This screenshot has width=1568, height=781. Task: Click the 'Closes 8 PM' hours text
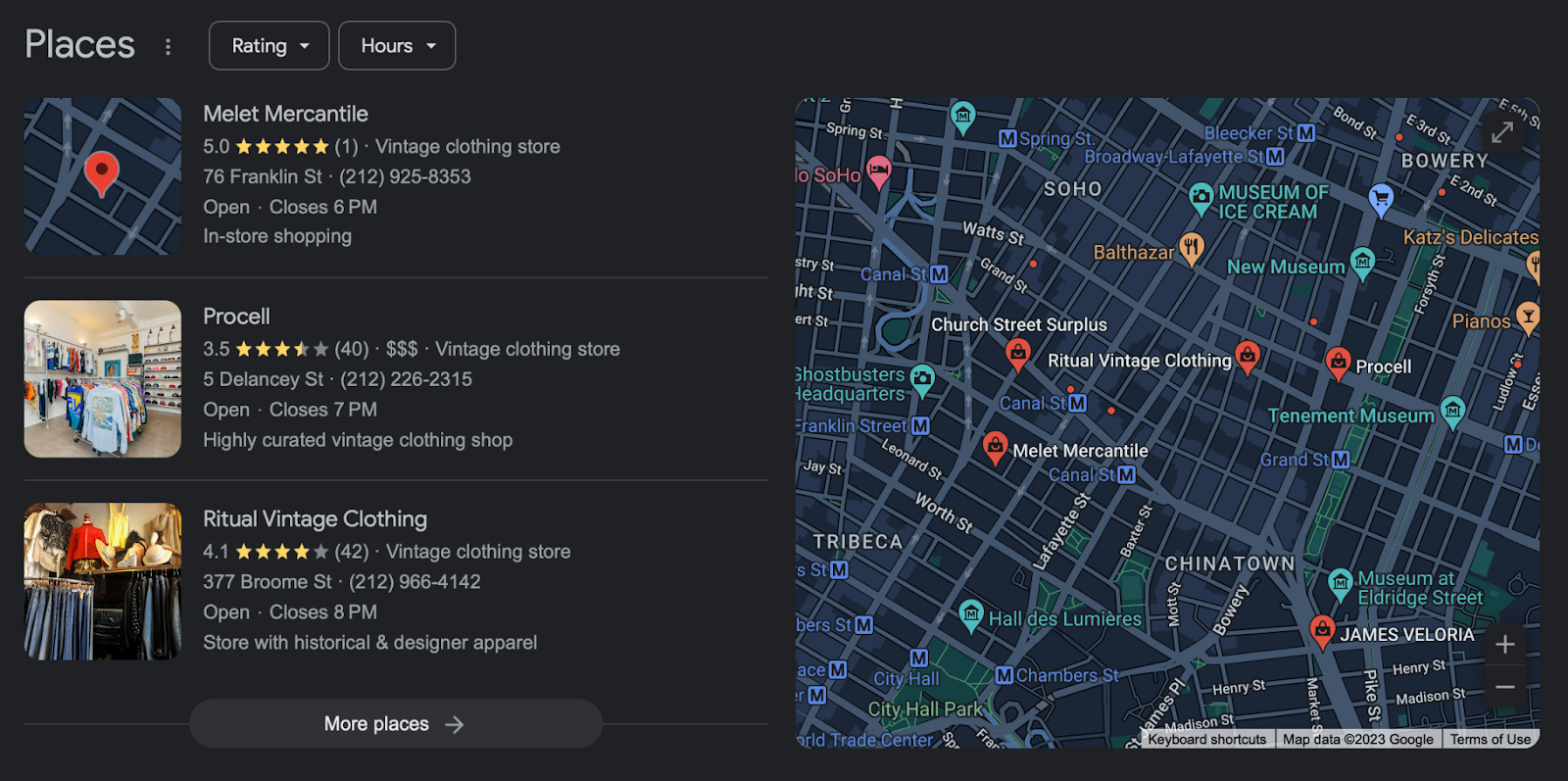[322, 612]
